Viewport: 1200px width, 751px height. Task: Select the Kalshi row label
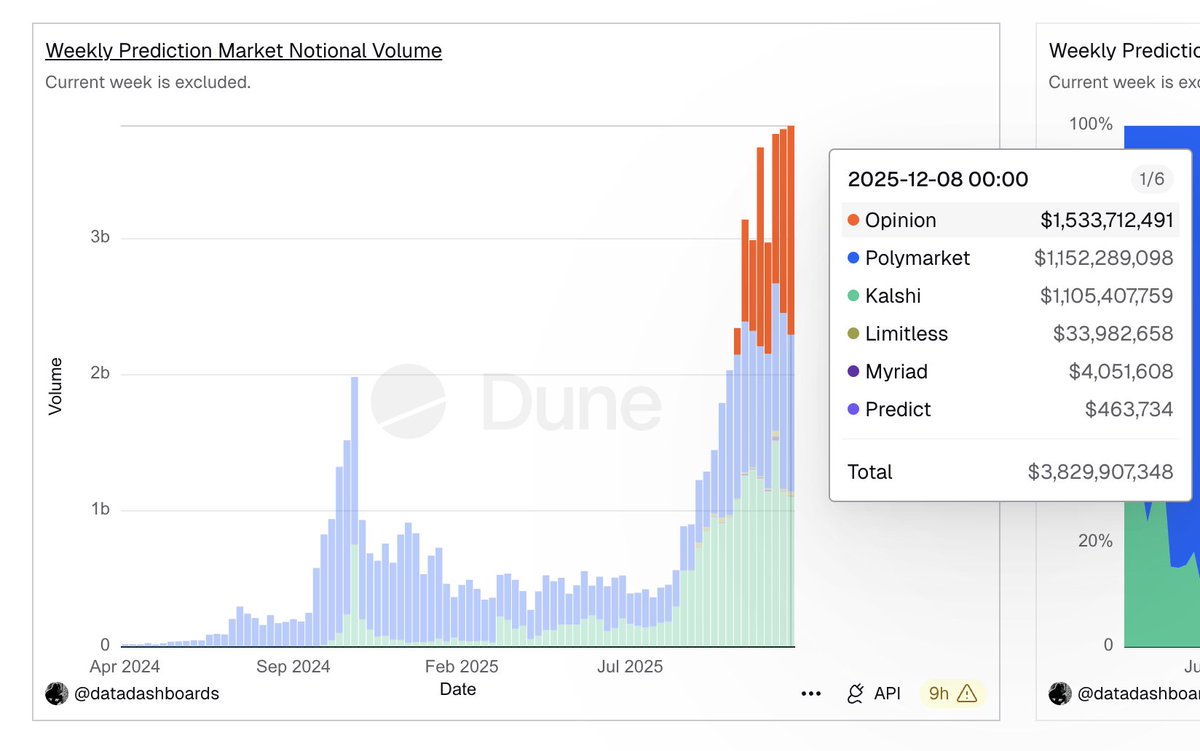click(893, 296)
